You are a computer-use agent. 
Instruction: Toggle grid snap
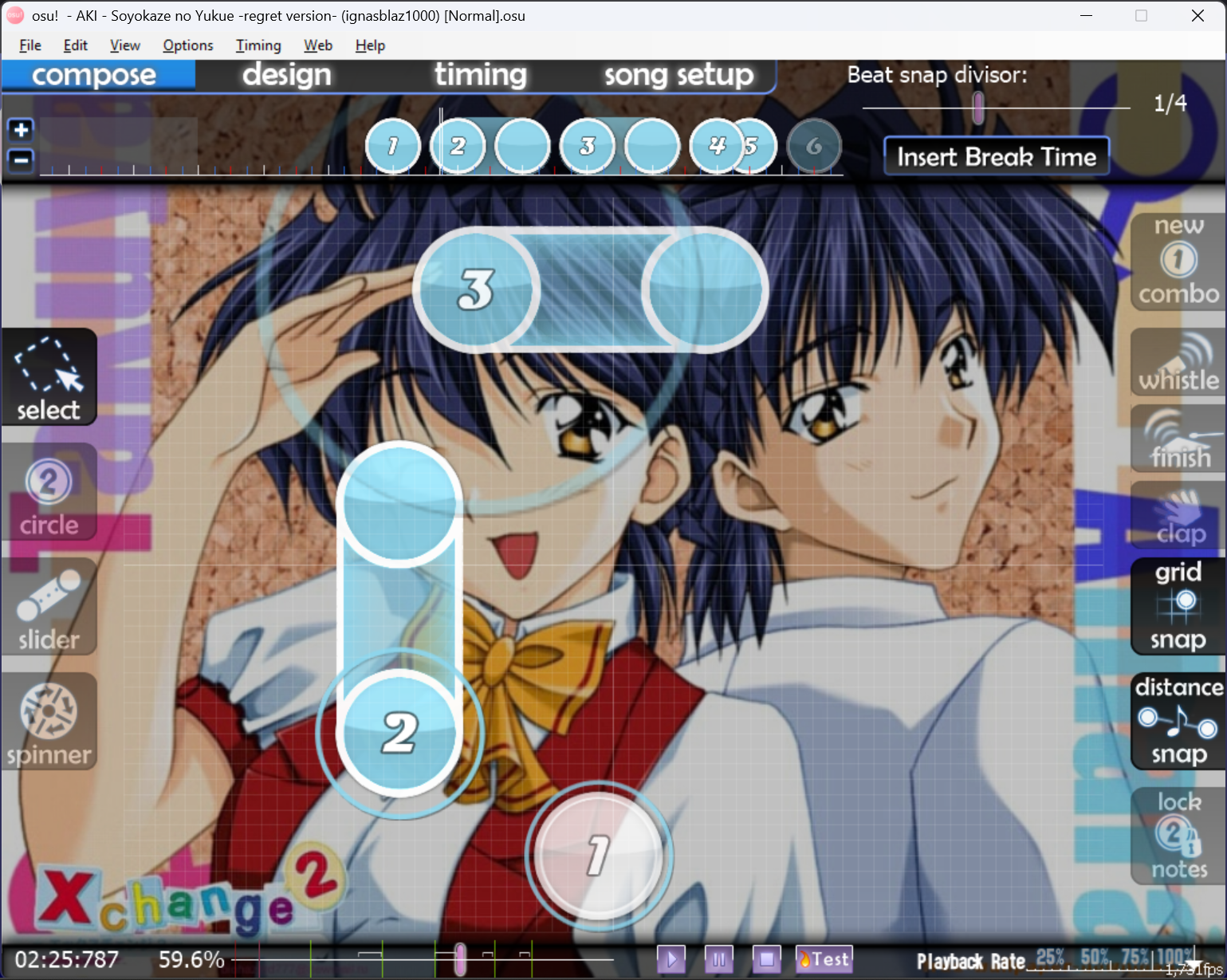[x=1178, y=606]
